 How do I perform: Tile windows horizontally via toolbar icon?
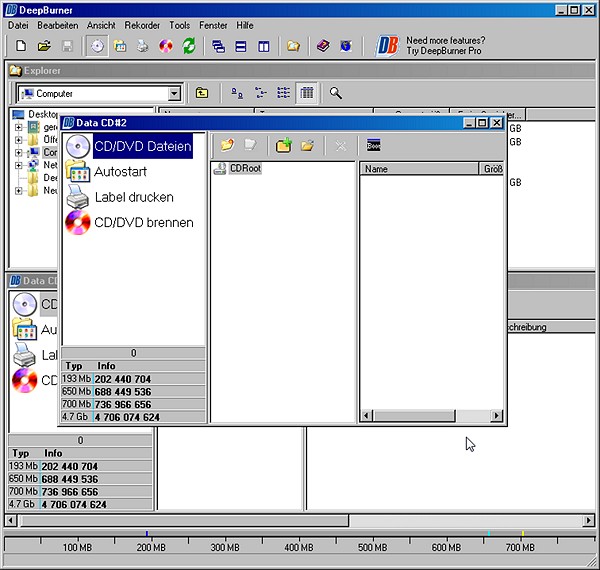(x=241, y=47)
